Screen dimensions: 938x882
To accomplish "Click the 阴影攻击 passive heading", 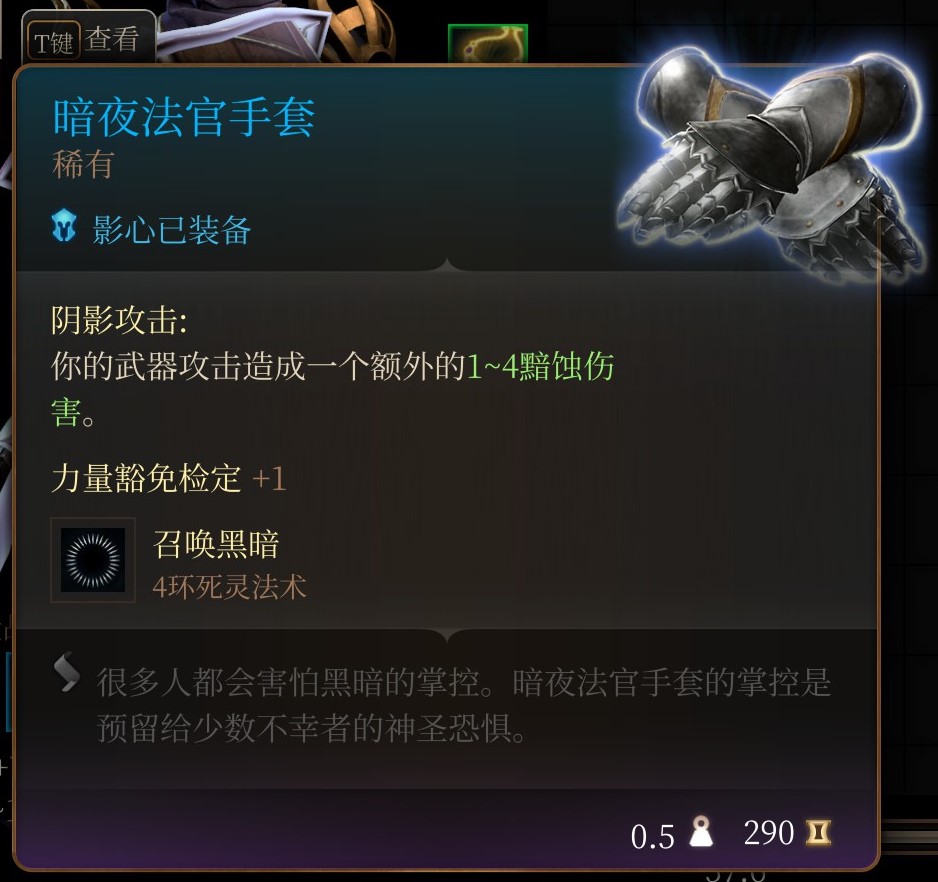I will 119,320.
